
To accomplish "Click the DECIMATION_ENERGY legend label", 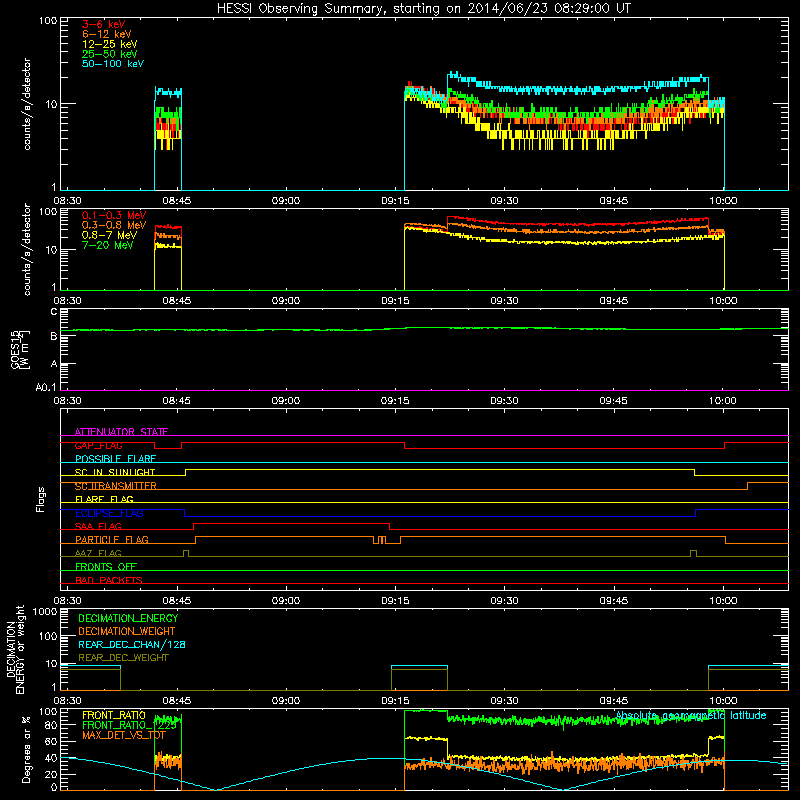I will click(128, 618).
